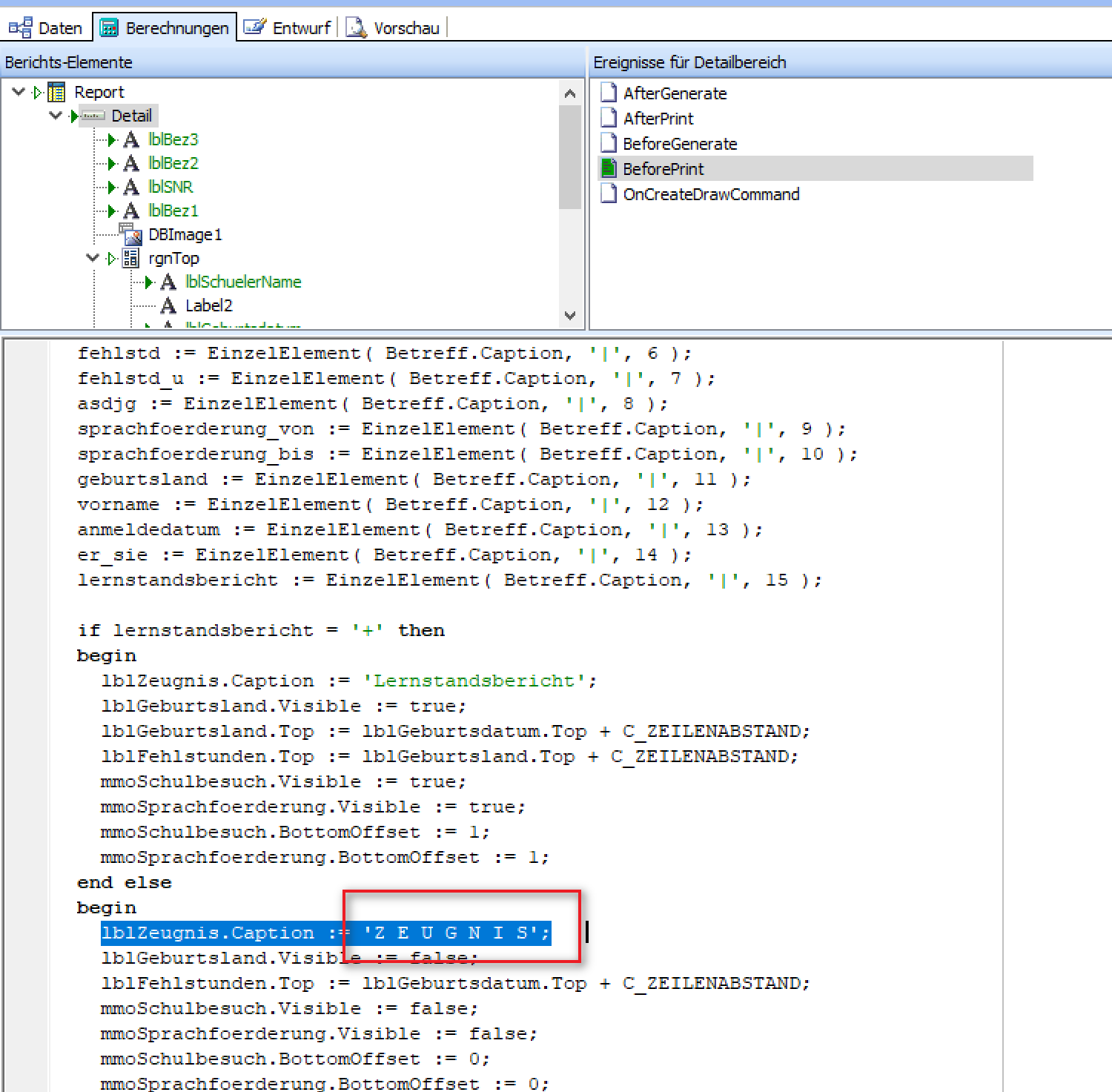The height and width of the screenshot is (1092, 1112).
Task: Select the lblSNR tree item
Action: [171, 187]
